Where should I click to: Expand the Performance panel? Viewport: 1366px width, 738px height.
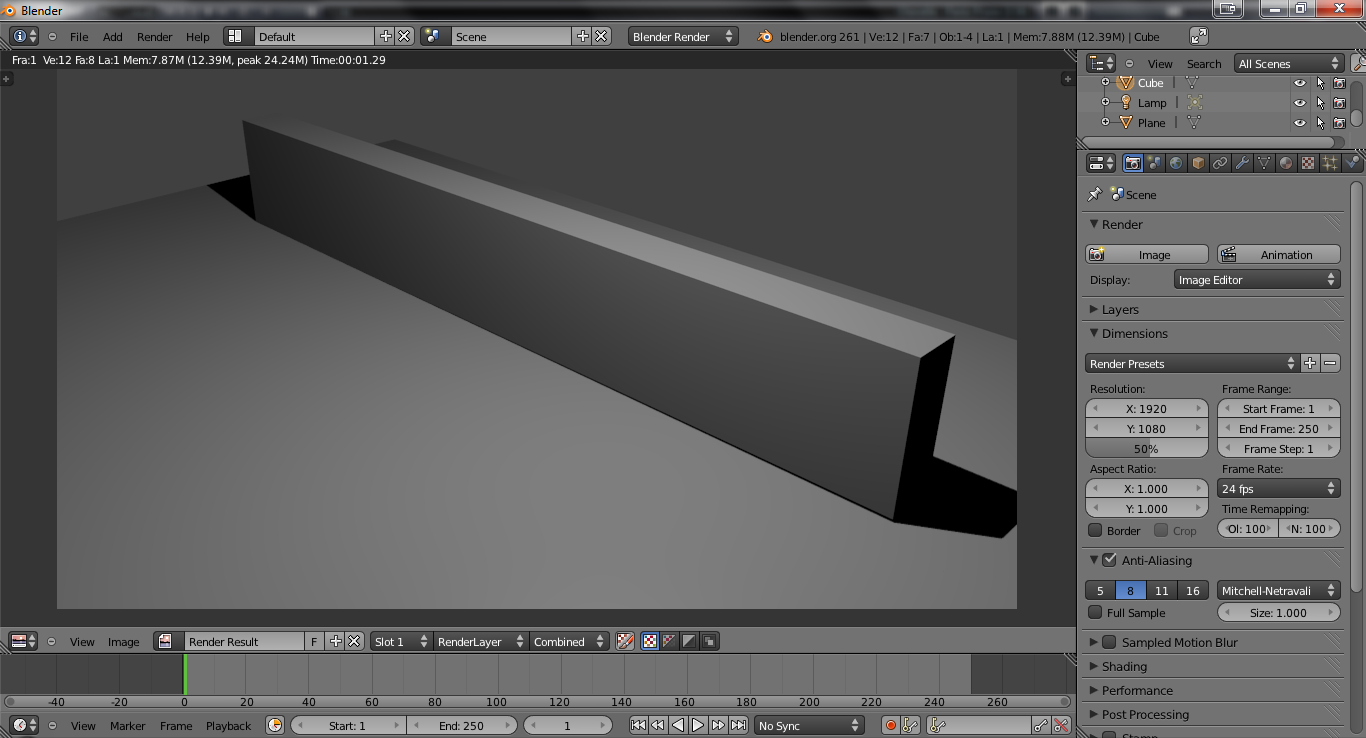1094,690
